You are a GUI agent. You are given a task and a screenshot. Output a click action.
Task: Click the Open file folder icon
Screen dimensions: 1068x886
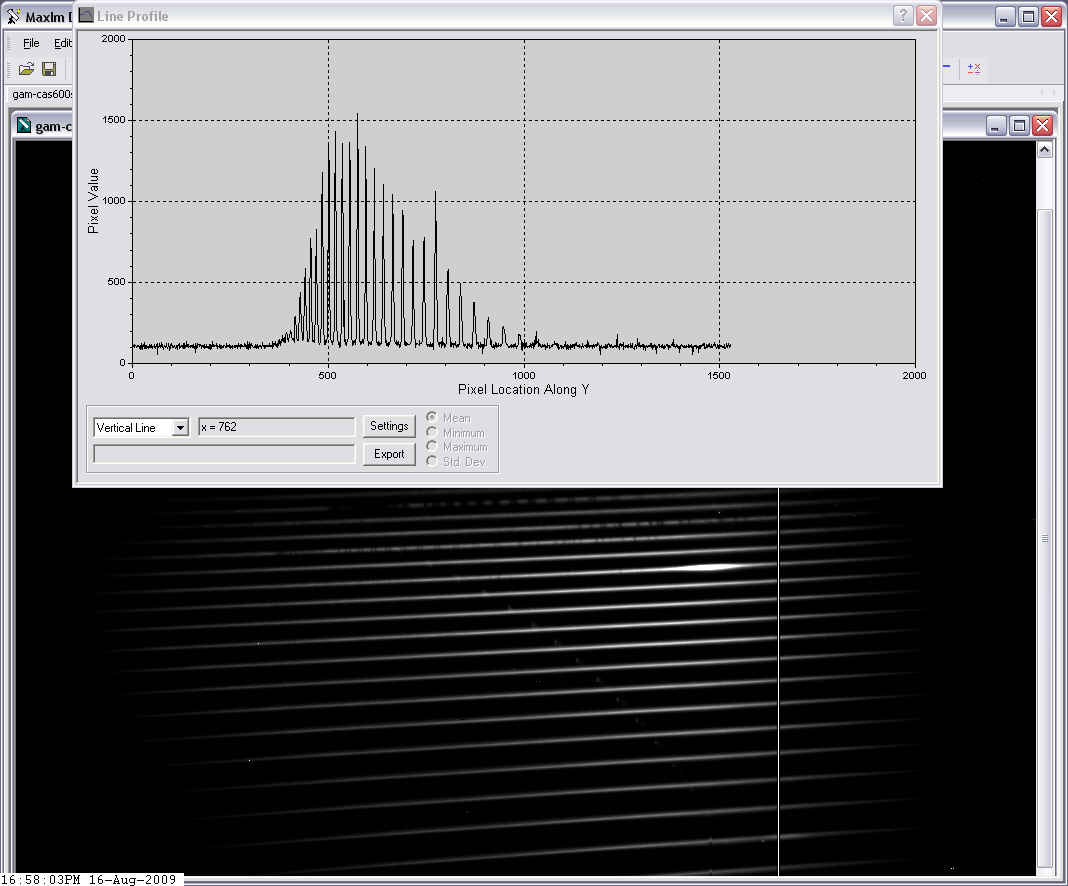click(26, 69)
